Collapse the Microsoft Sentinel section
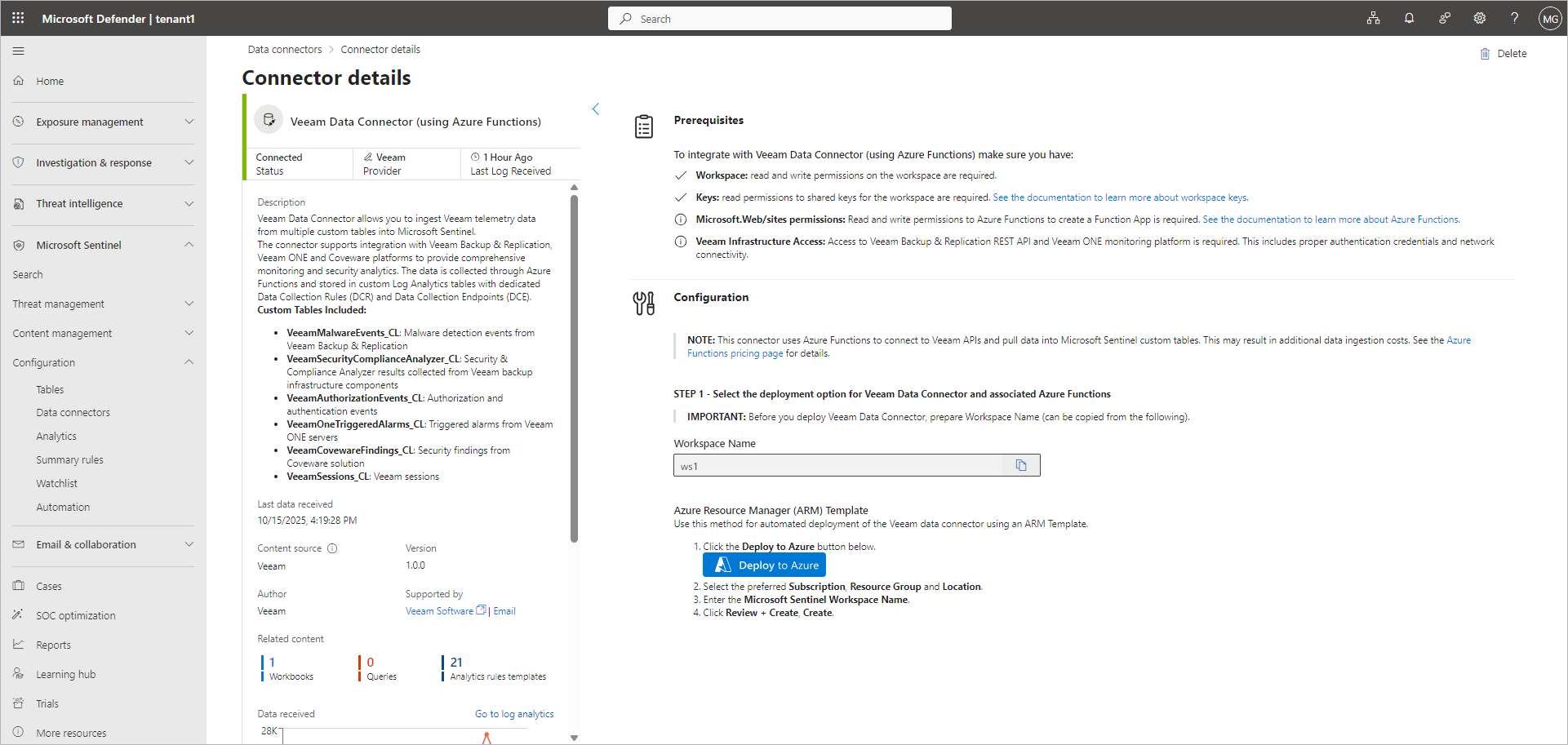The height and width of the screenshot is (745, 1568). tap(189, 245)
